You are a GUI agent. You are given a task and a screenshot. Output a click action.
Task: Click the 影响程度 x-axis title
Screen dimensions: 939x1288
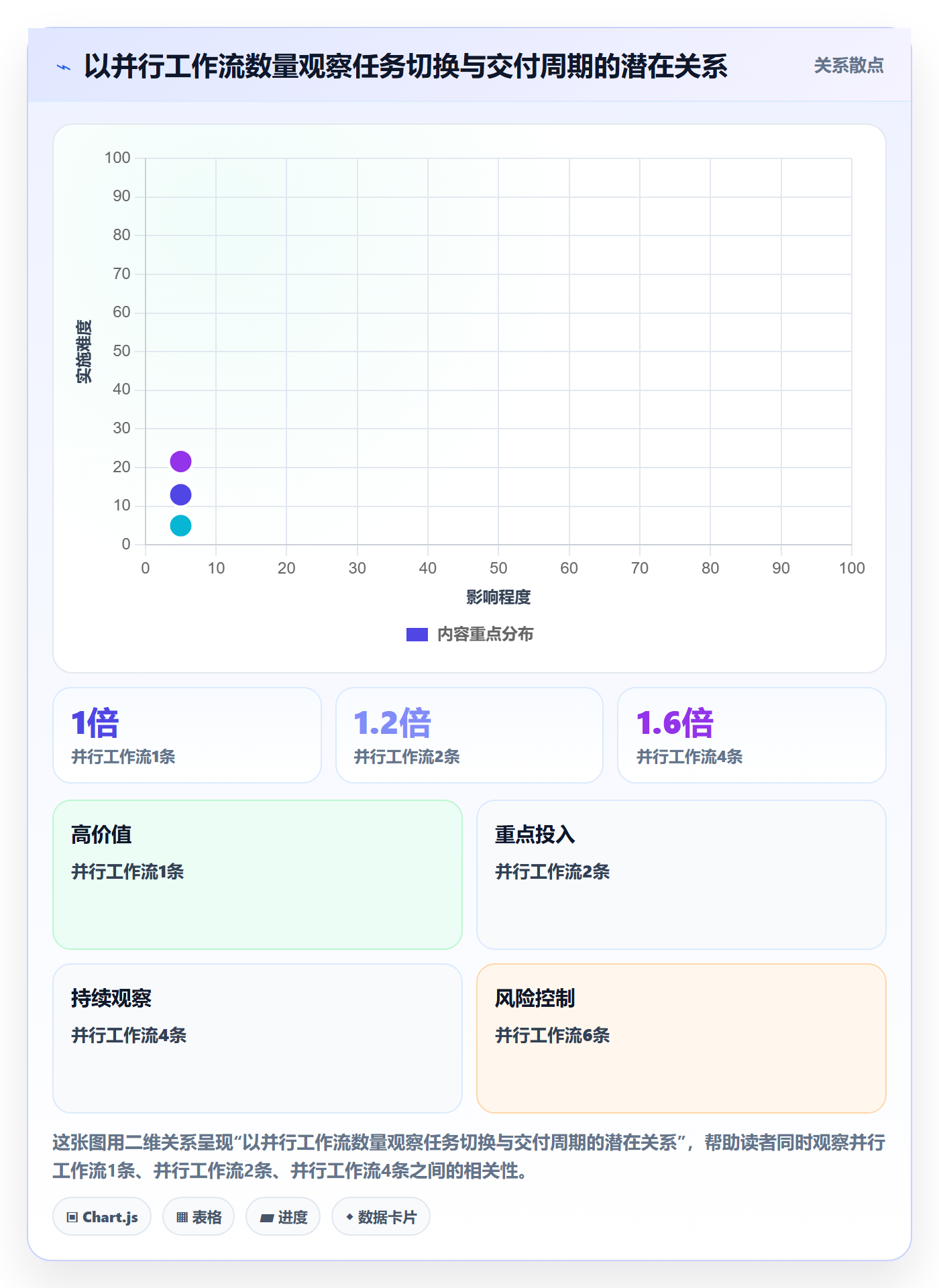pos(498,597)
